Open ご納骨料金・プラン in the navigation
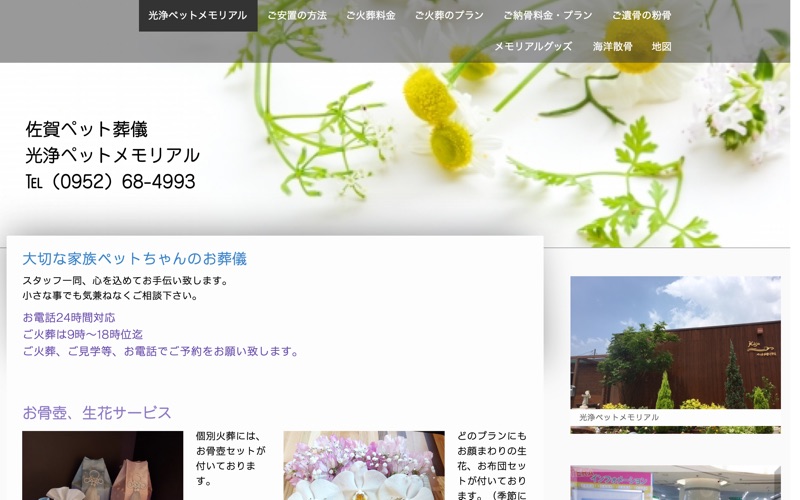Screen dimensions: 800x500 (548, 15)
